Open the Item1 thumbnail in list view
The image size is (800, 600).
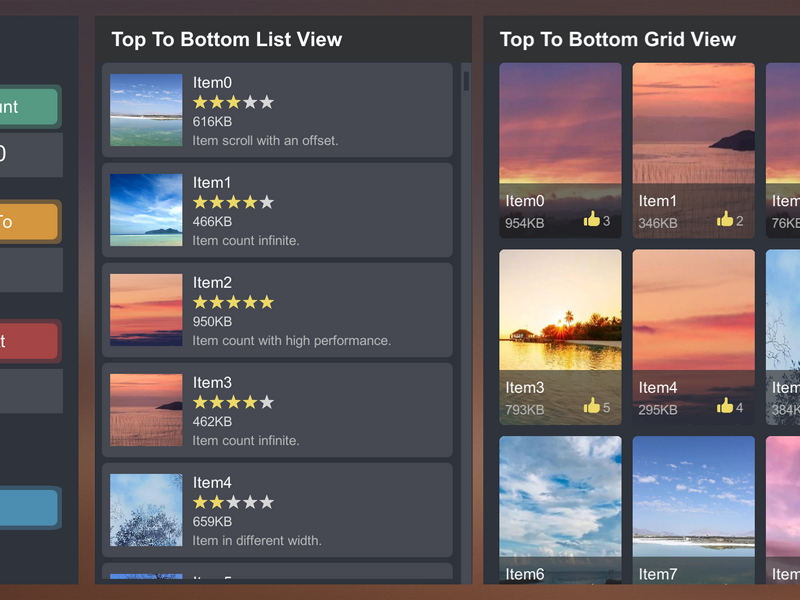[x=146, y=210]
